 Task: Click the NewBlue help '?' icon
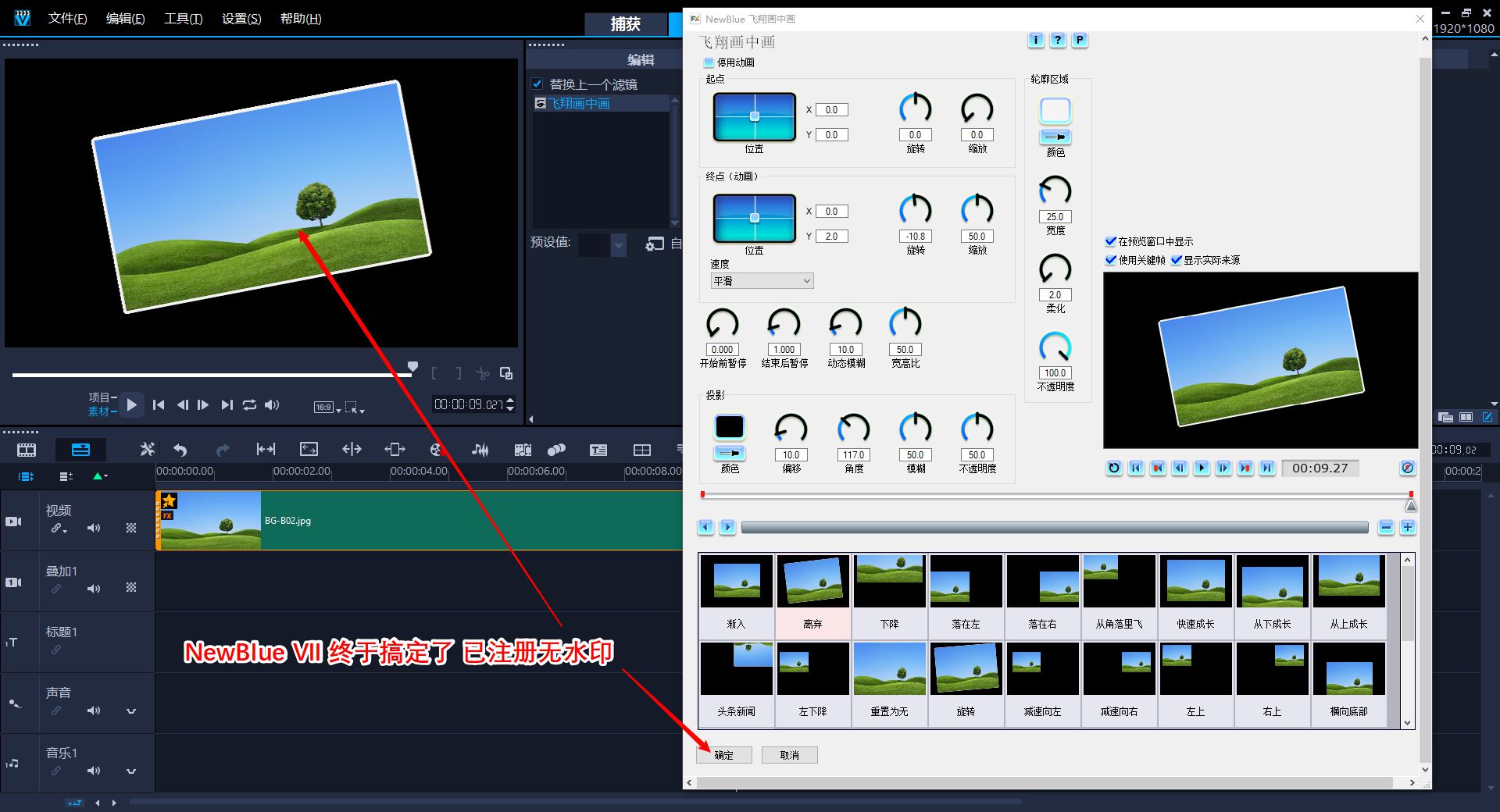tap(1057, 40)
